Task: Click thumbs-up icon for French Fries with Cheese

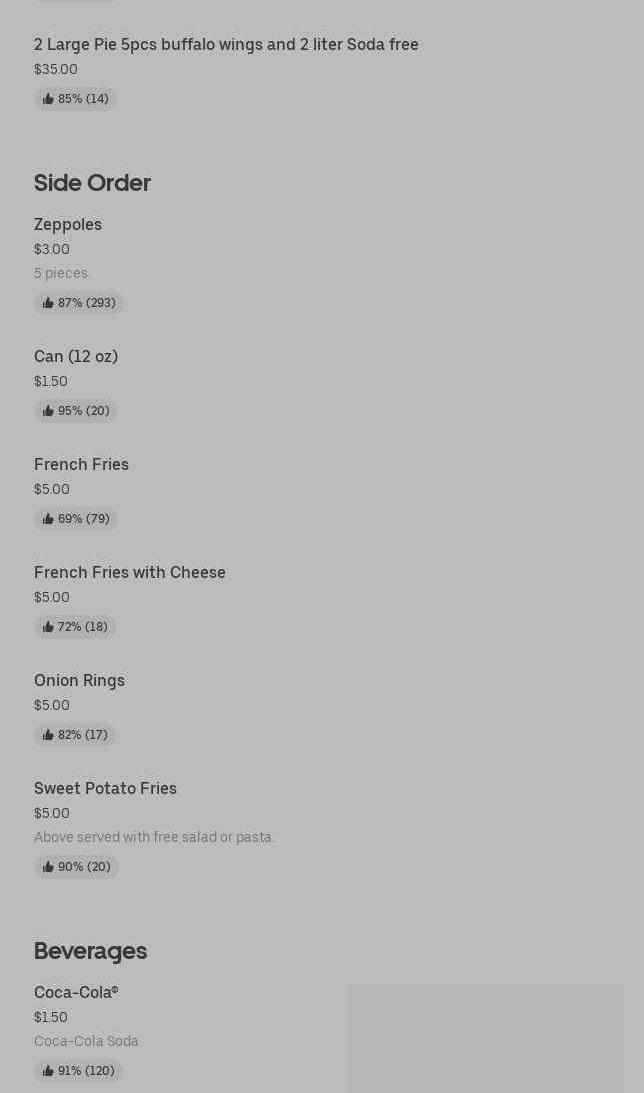Action: pyautogui.click(x=48, y=627)
